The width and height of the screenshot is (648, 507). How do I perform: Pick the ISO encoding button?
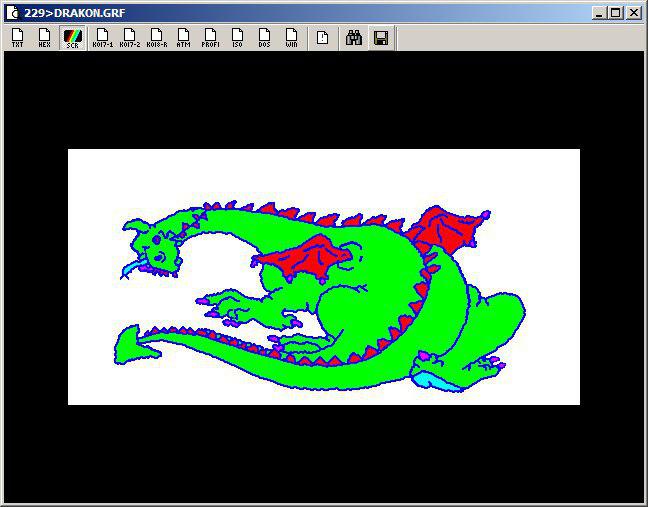point(238,38)
